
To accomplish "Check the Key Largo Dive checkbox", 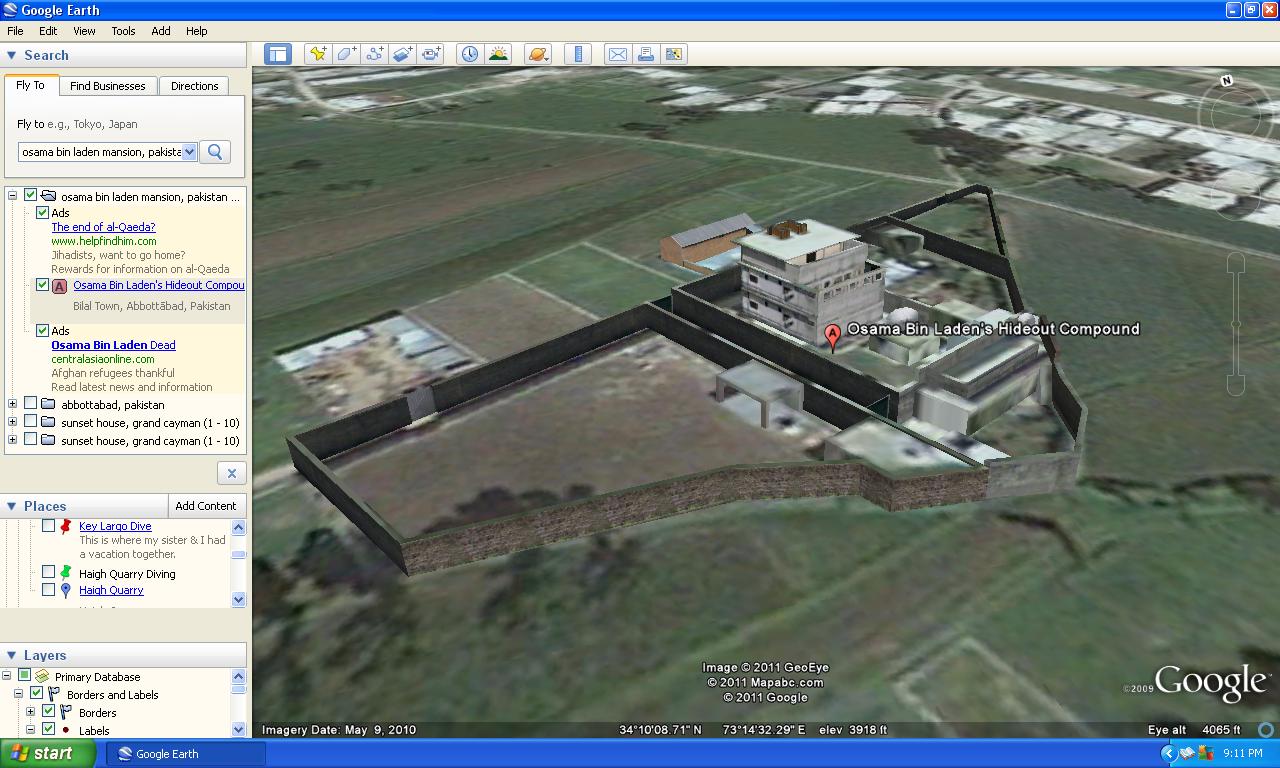I will (x=48, y=526).
